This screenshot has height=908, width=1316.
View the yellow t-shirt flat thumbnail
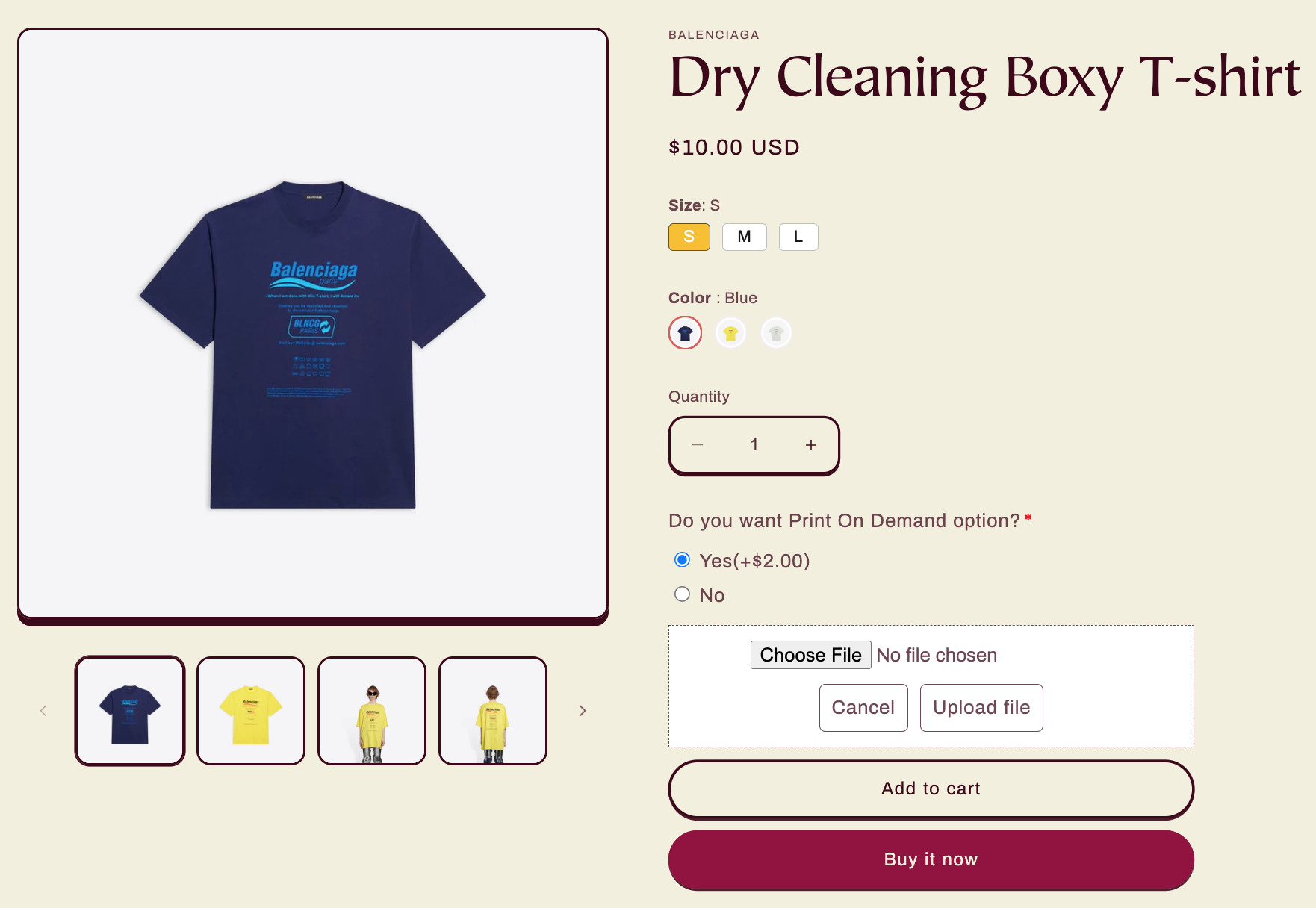(x=251, y=711)
